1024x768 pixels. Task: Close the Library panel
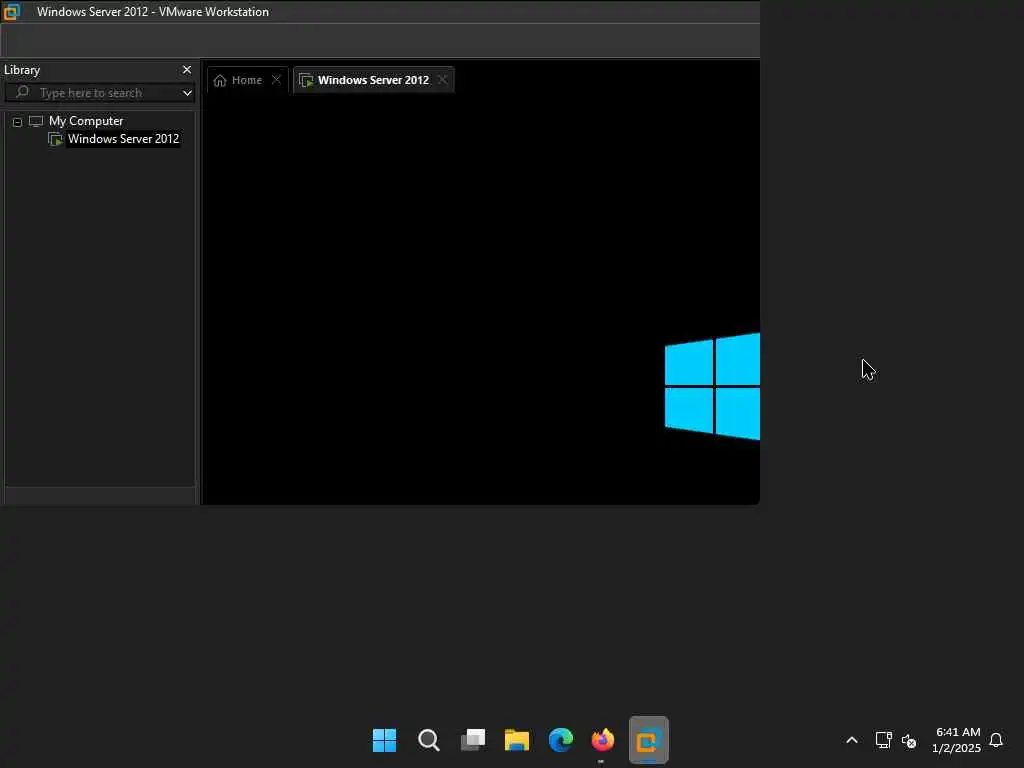tap(187, 70)
